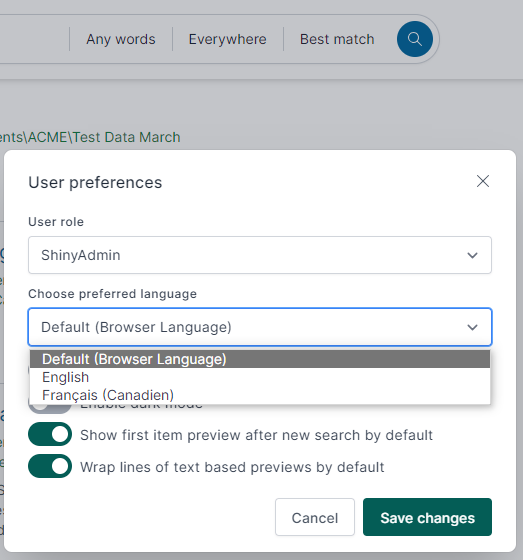
Task: Click the blue search magnifier button
Action: pyautogui.click(x=414, y=39)
